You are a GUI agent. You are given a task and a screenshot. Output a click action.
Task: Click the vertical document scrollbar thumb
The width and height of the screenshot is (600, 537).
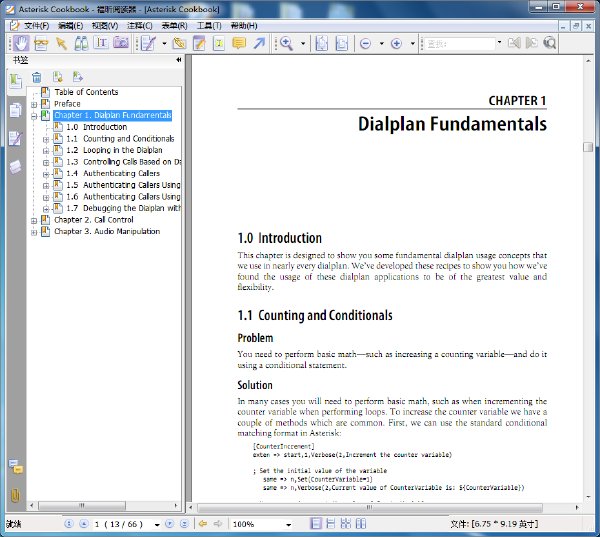coord(588,147)
